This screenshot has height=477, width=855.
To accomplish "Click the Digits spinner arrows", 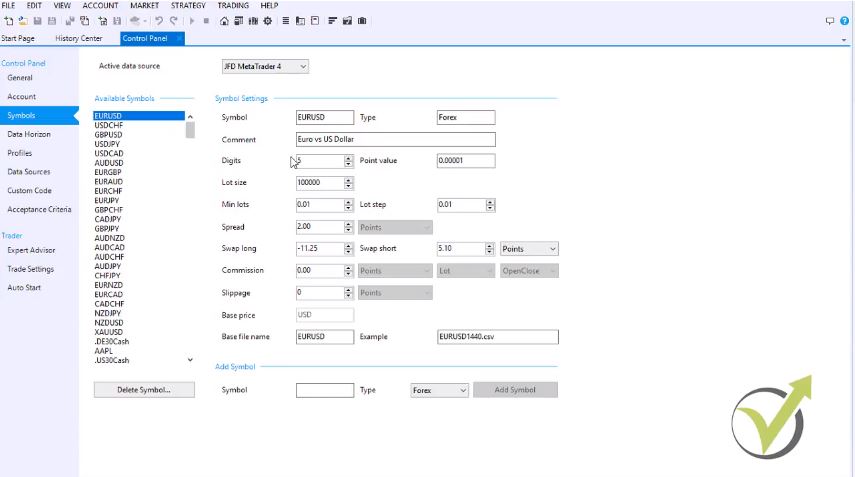I will click(348, 161).
